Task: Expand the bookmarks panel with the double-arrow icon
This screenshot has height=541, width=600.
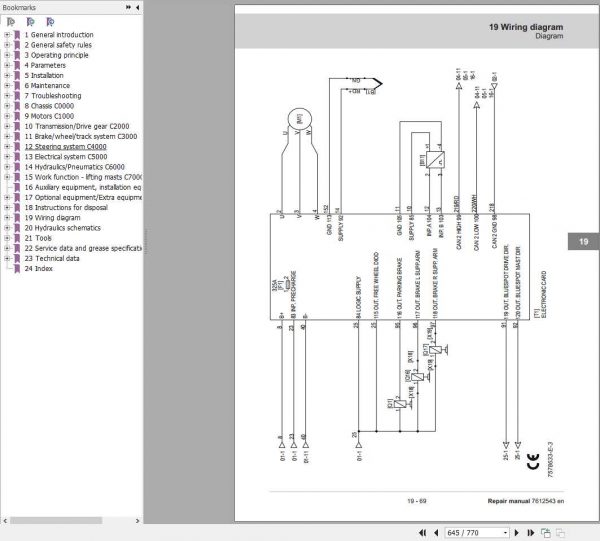Action: click(128, 7)
